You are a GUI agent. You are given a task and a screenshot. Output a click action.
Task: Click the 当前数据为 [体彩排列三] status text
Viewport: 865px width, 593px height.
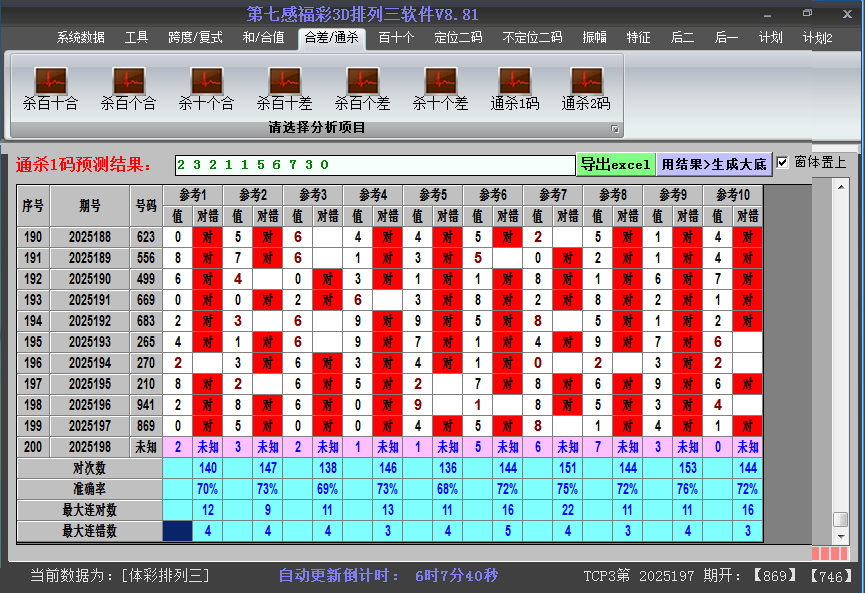coord(120,576)
